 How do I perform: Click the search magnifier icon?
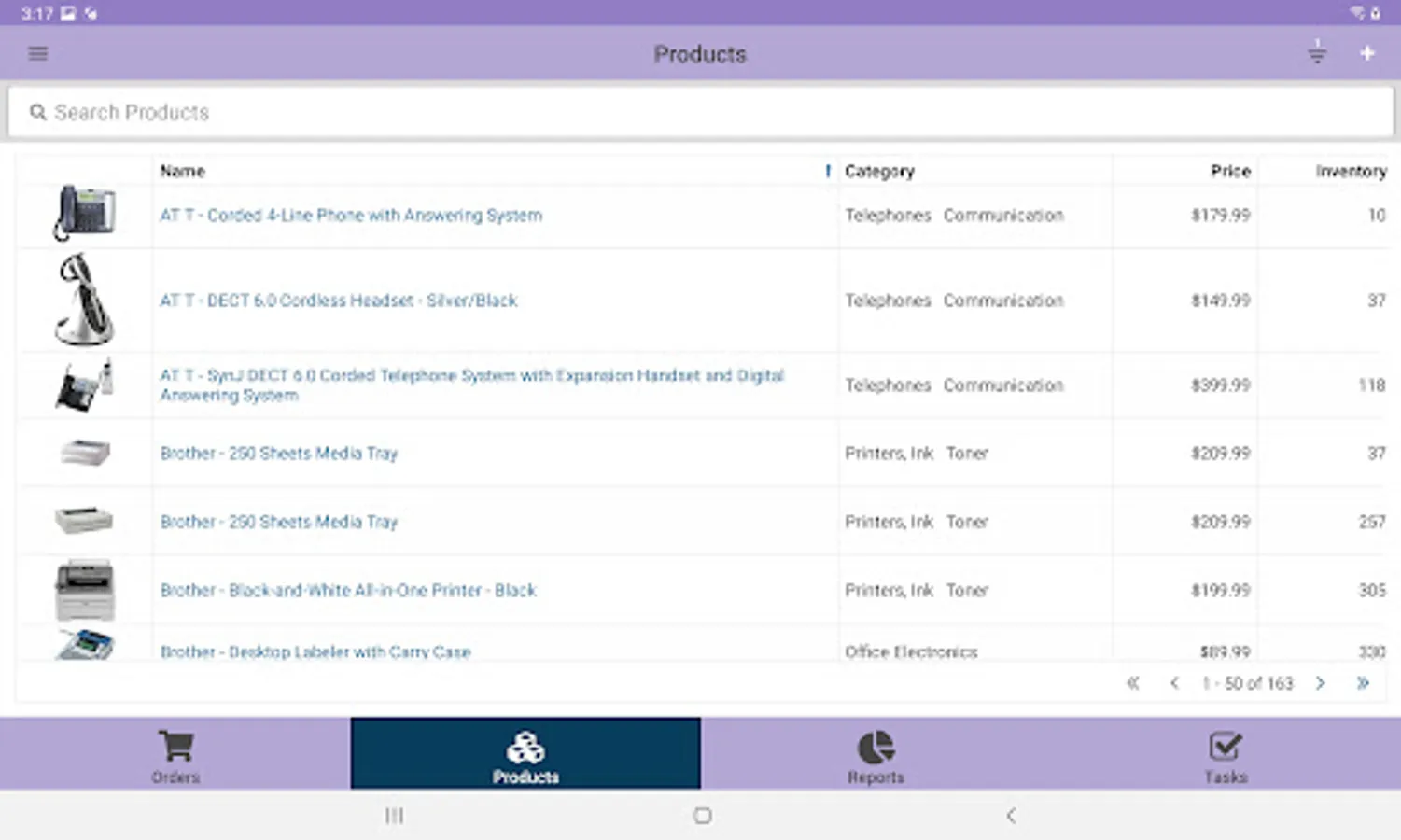[37, 112]
